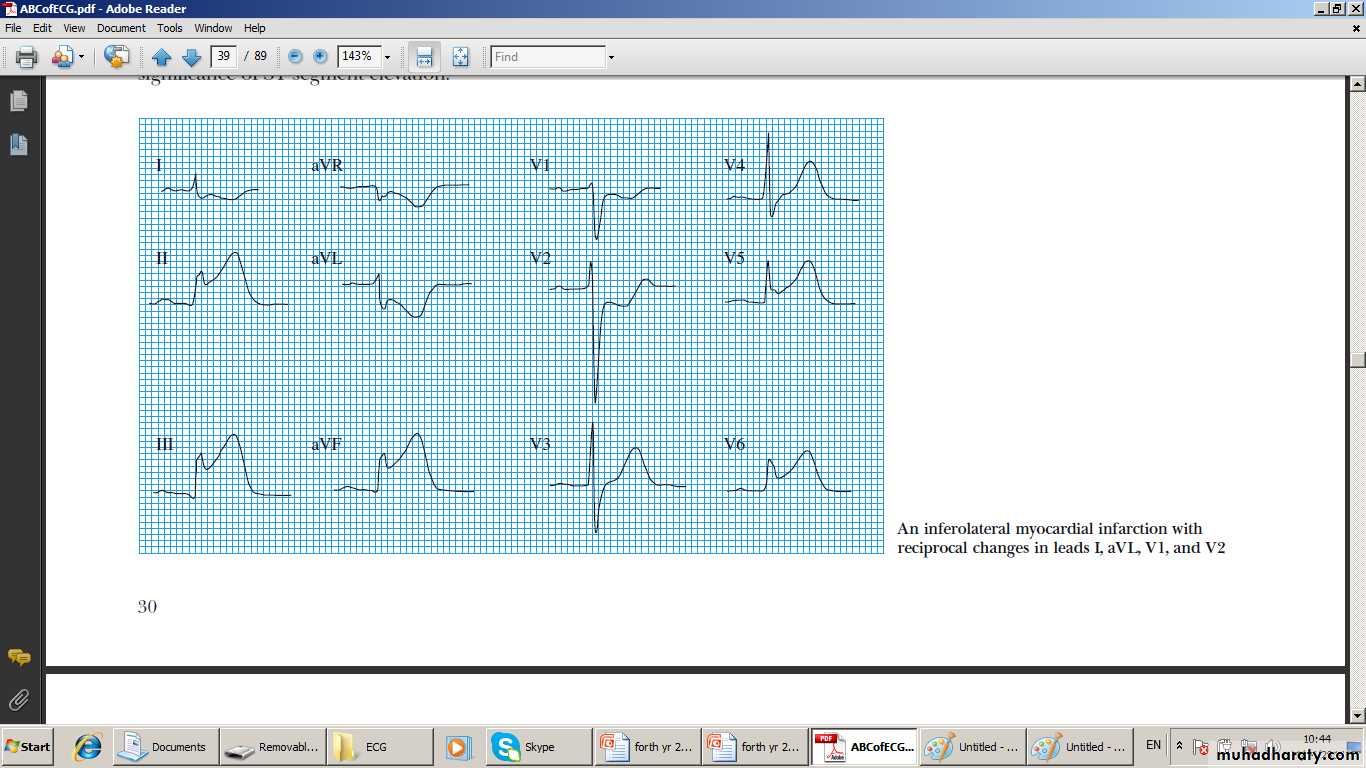
Task: Open the Bookmarks panel icon
Action: click(x=18, y=144)
